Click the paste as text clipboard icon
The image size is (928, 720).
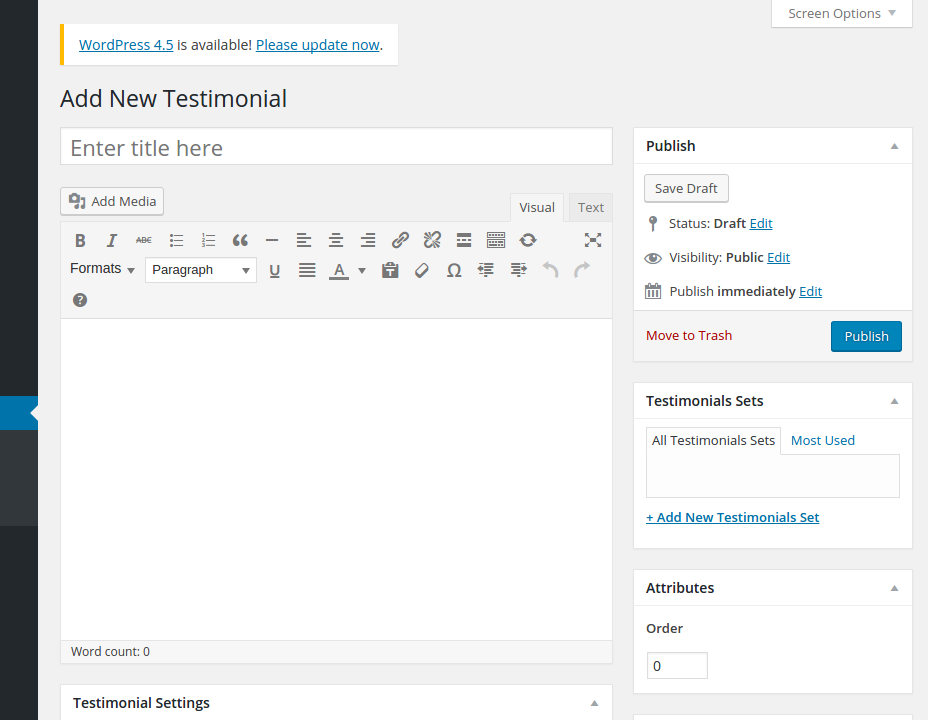[390, 270]
